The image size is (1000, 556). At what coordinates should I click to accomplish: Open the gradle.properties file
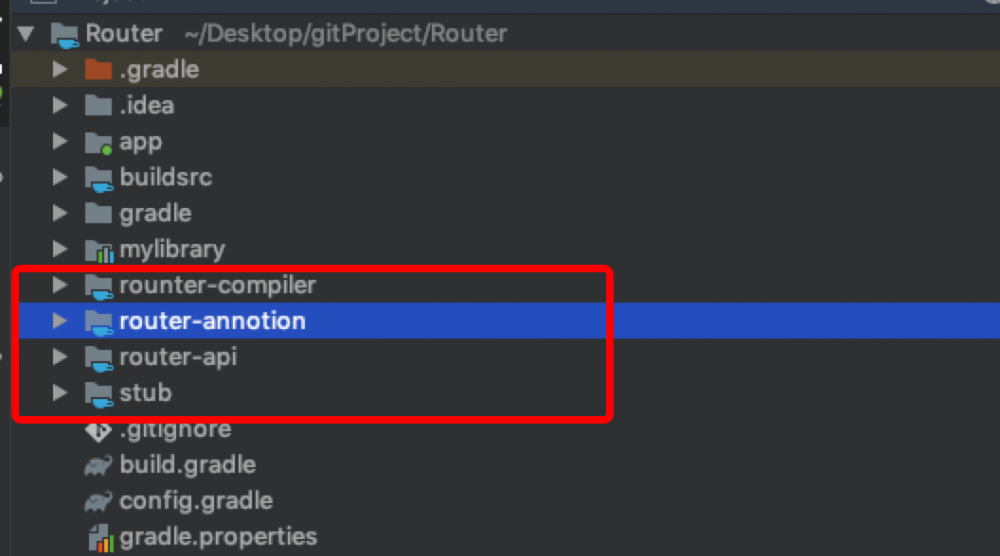coord(218,537)
